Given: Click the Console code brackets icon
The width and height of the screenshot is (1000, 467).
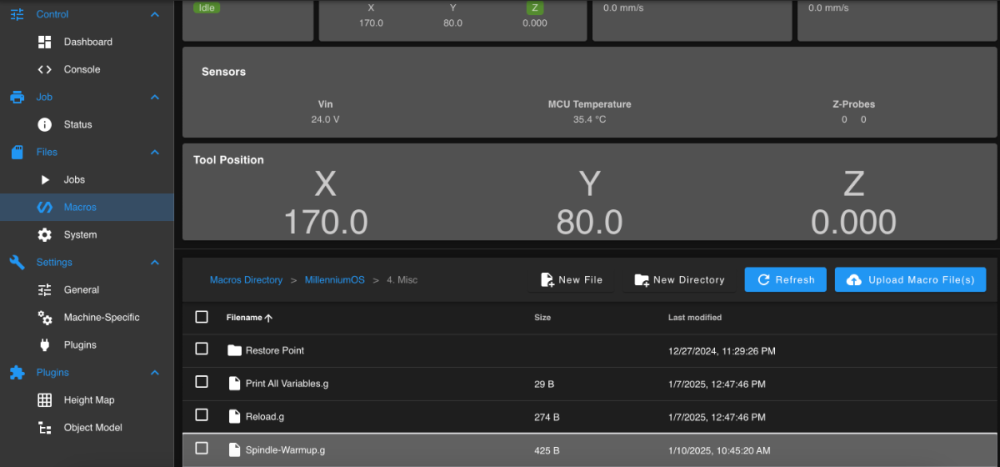Looking at the screenshot, I should (45, 70).
